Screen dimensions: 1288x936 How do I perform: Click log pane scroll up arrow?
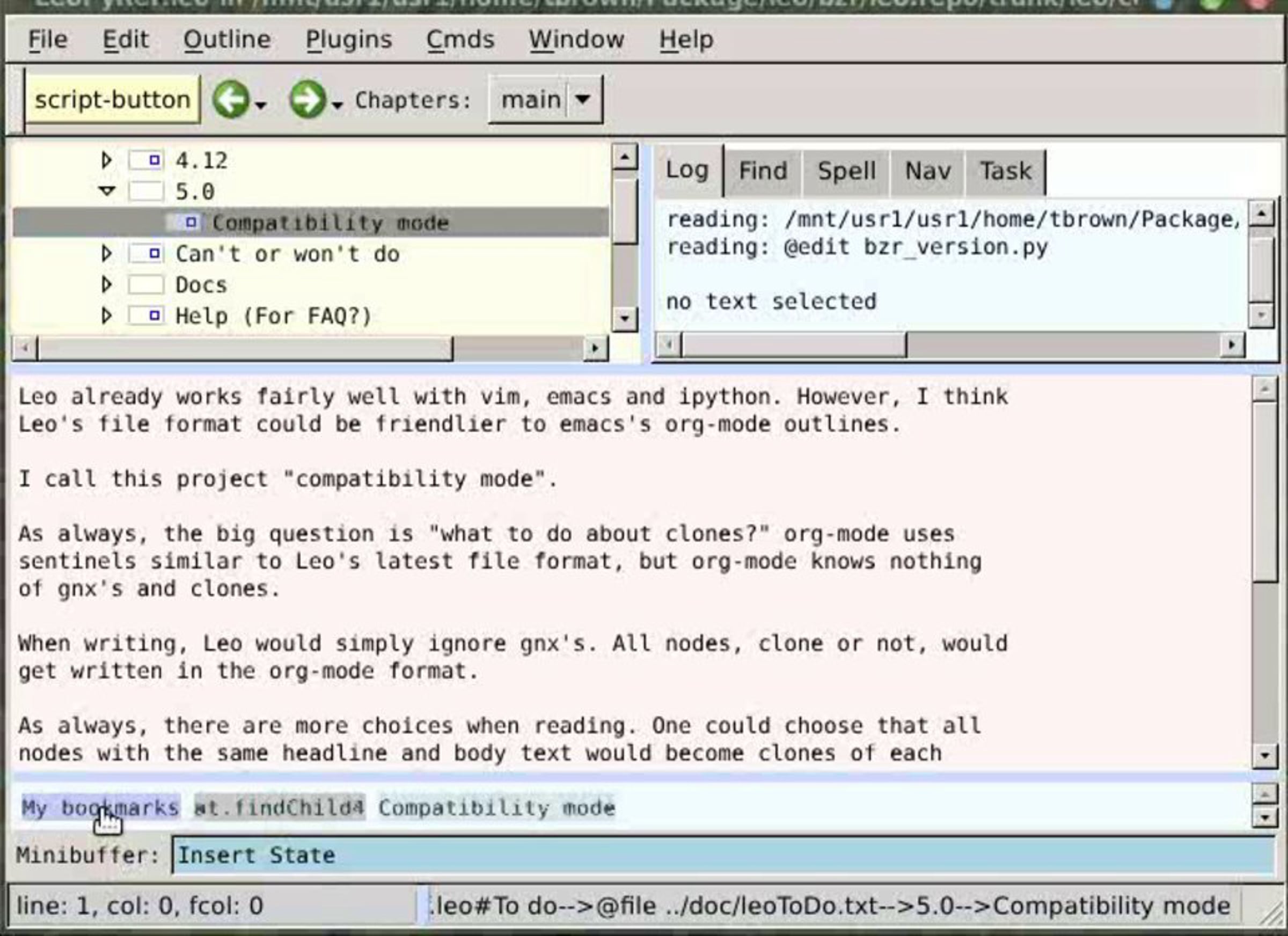pos(1262,213)
